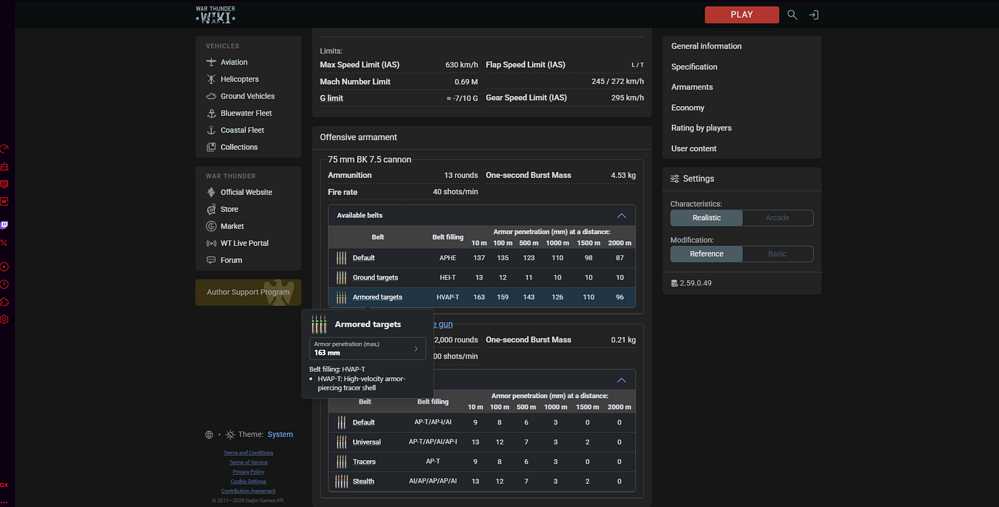Go to Armaments section

tap(692, 87)
